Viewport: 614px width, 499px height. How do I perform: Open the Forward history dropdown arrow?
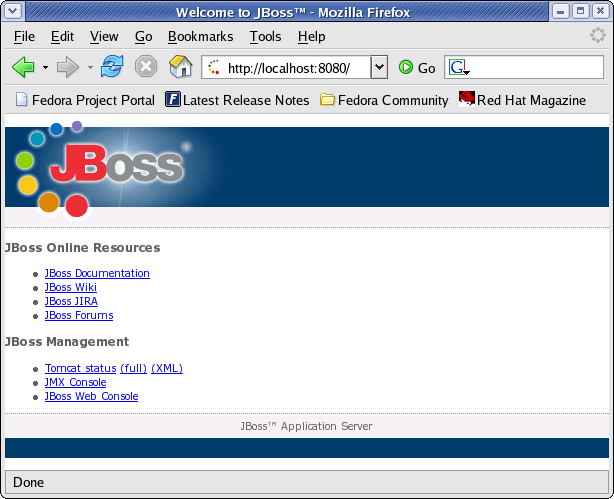[x=90, y=67]
